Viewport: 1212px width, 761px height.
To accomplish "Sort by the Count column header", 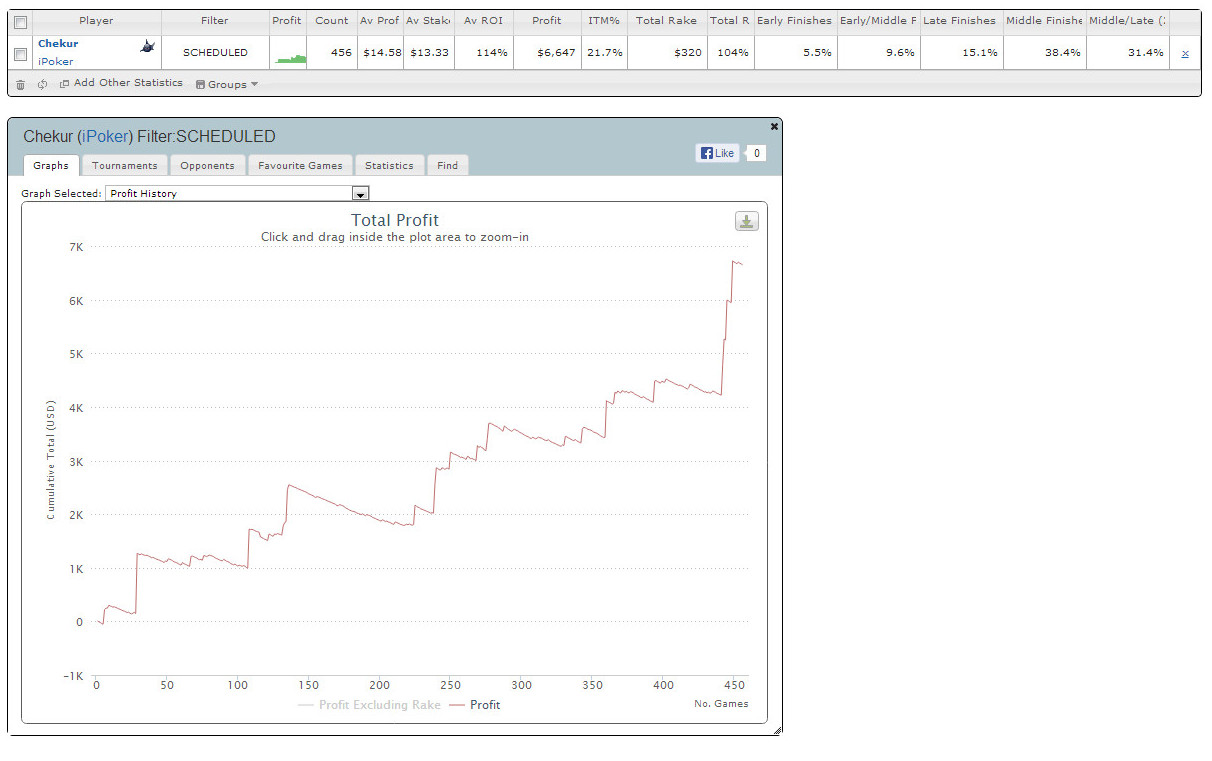I will coord(331,20).
